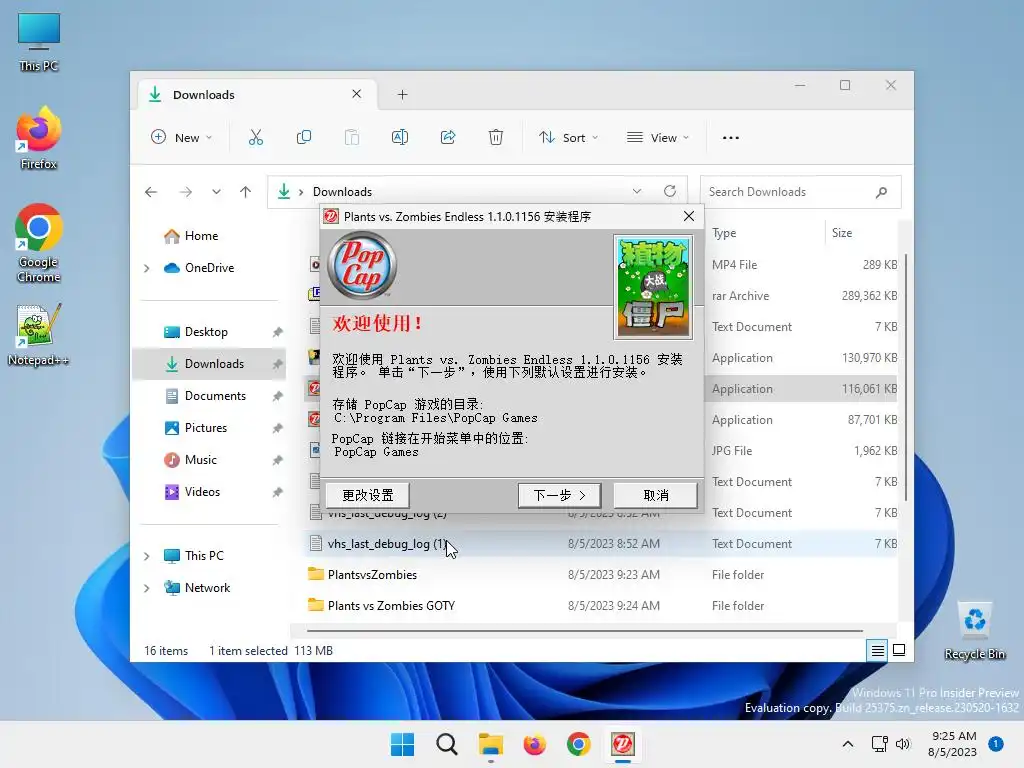Select Home in navigation pane
The image size is (1024, 768).
201,236
